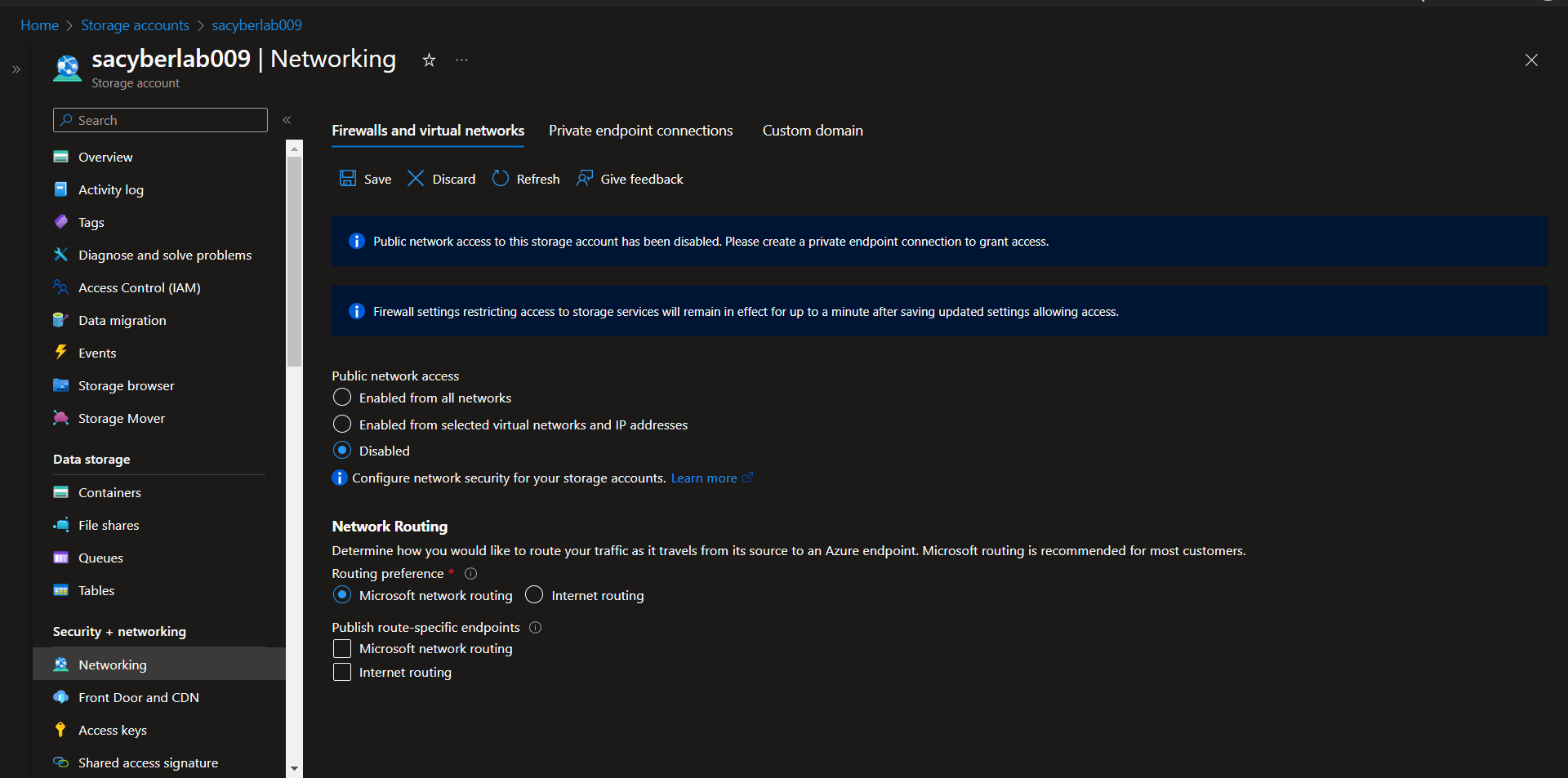Click the Data migration icon
The image size is (1568, 778).
[60, 320]
